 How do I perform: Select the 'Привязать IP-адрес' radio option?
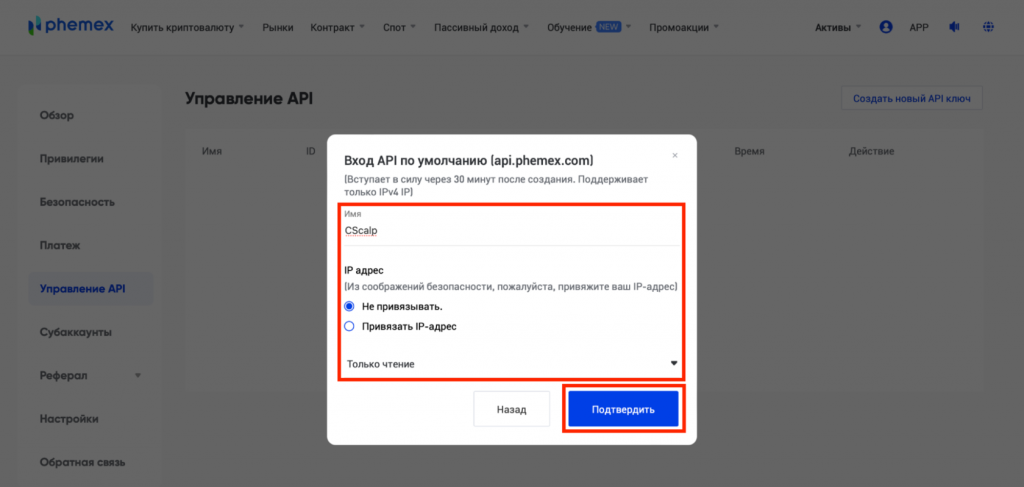coord(349,326)
